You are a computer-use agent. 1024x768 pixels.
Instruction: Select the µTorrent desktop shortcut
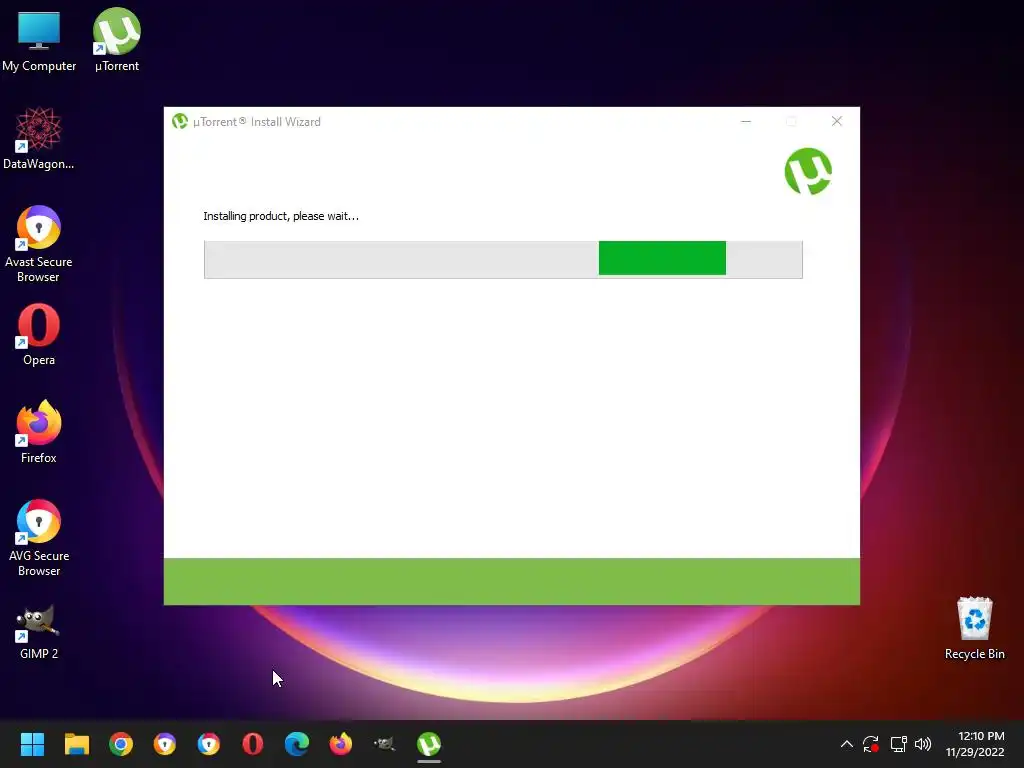click(x=116, y=40)
